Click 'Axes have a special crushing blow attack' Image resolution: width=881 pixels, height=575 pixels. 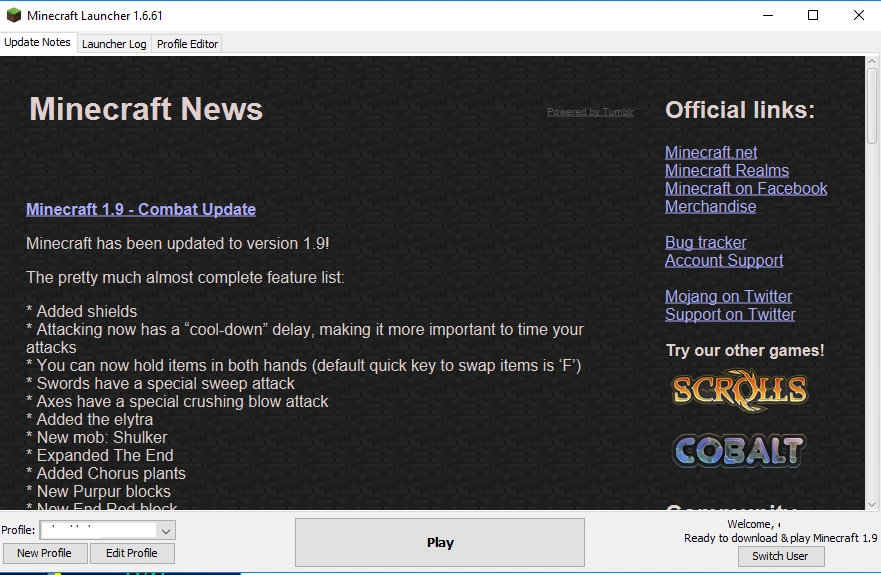tap(177, 401)
